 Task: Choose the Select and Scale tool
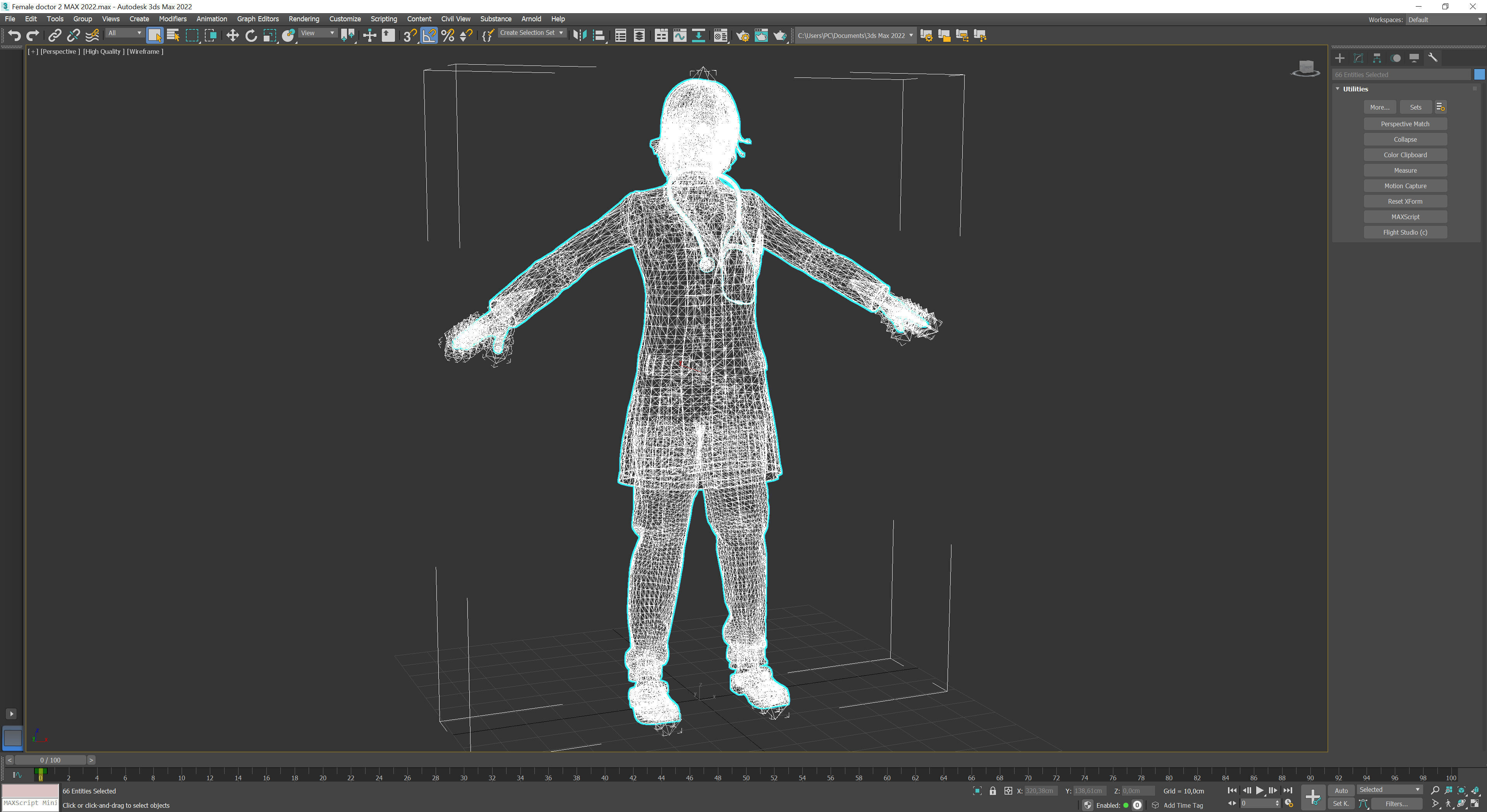pyautogui.click(x=270, y=36)
